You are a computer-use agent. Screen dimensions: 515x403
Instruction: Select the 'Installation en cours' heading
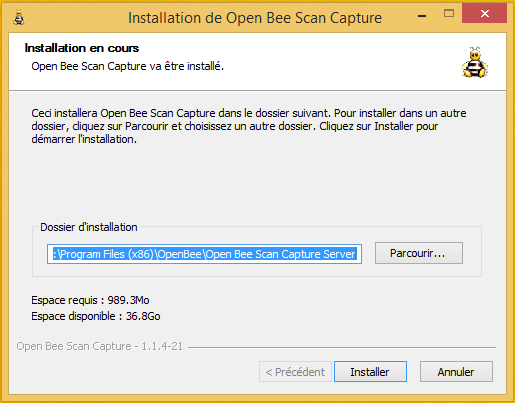(x=82, y=48)
